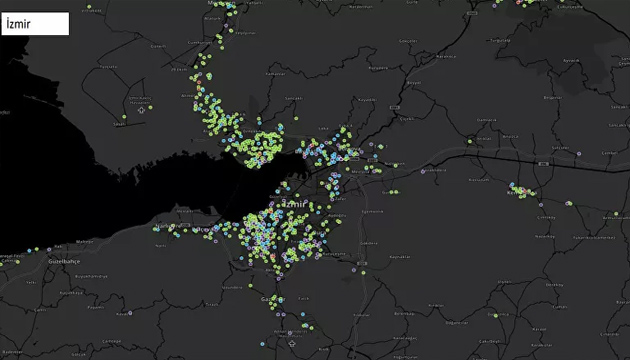Image resolution: width=630 pixels, height=360 pixels.
Task: Click the large İzmir city label
Action: (294, 204)
